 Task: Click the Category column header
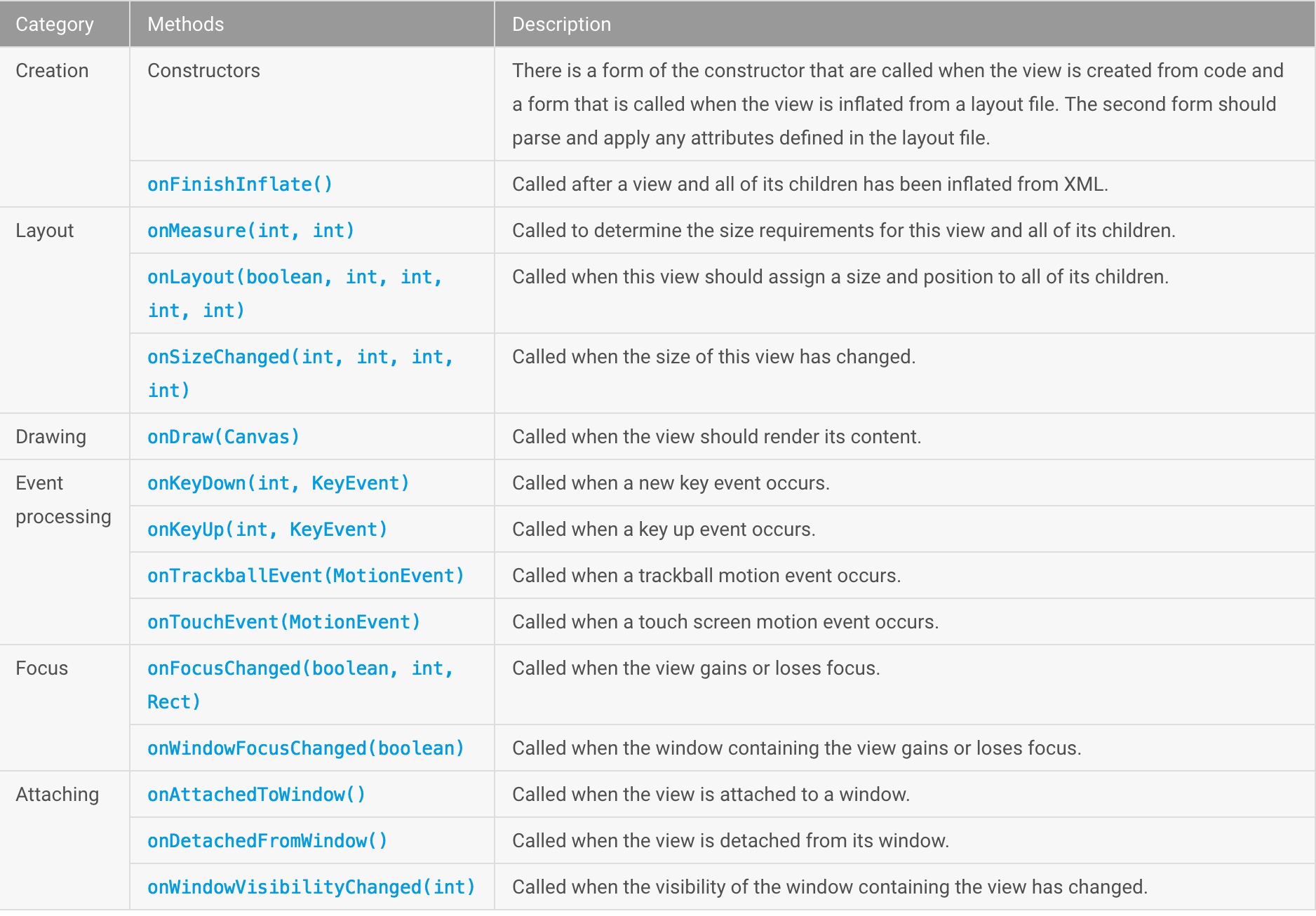(54, 25)
